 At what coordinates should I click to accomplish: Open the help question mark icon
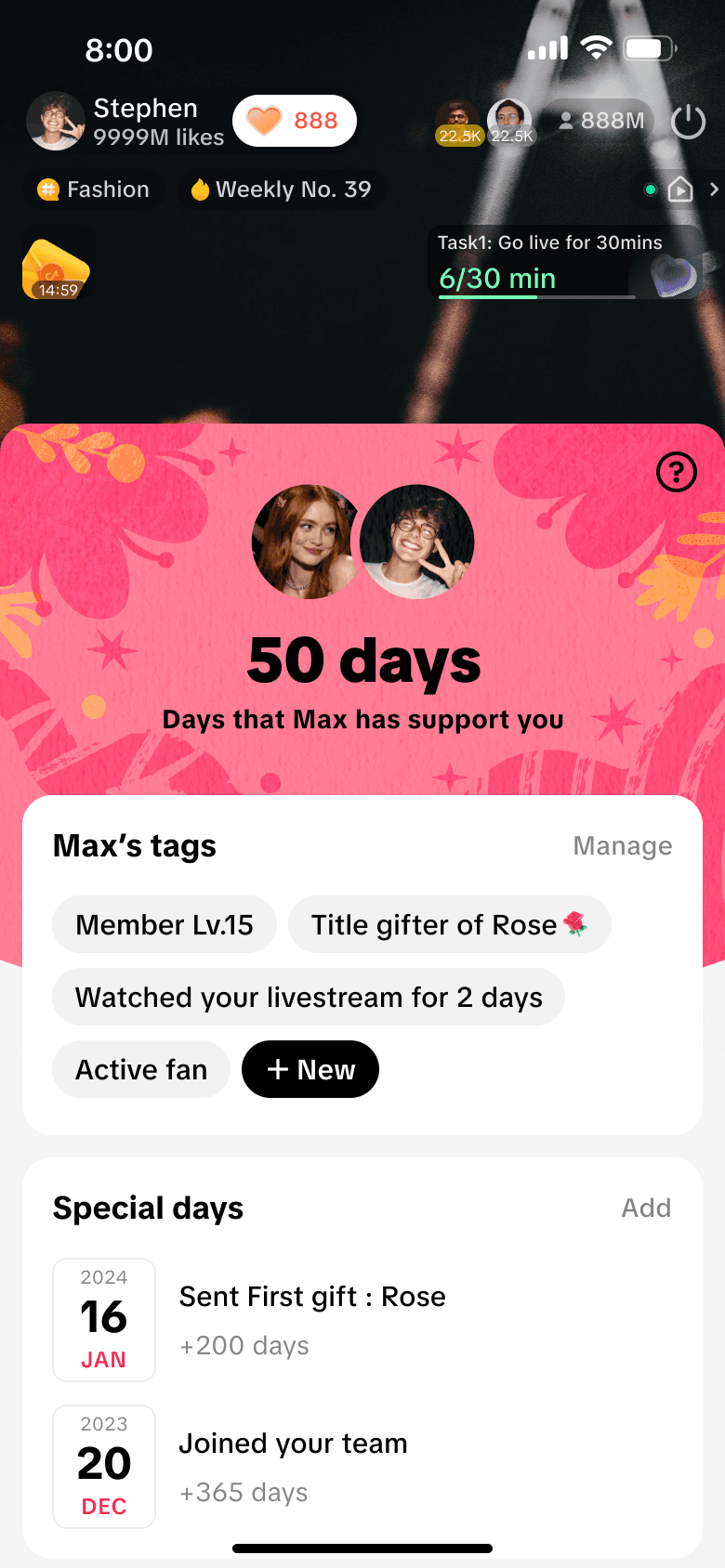tap(677, 472)
